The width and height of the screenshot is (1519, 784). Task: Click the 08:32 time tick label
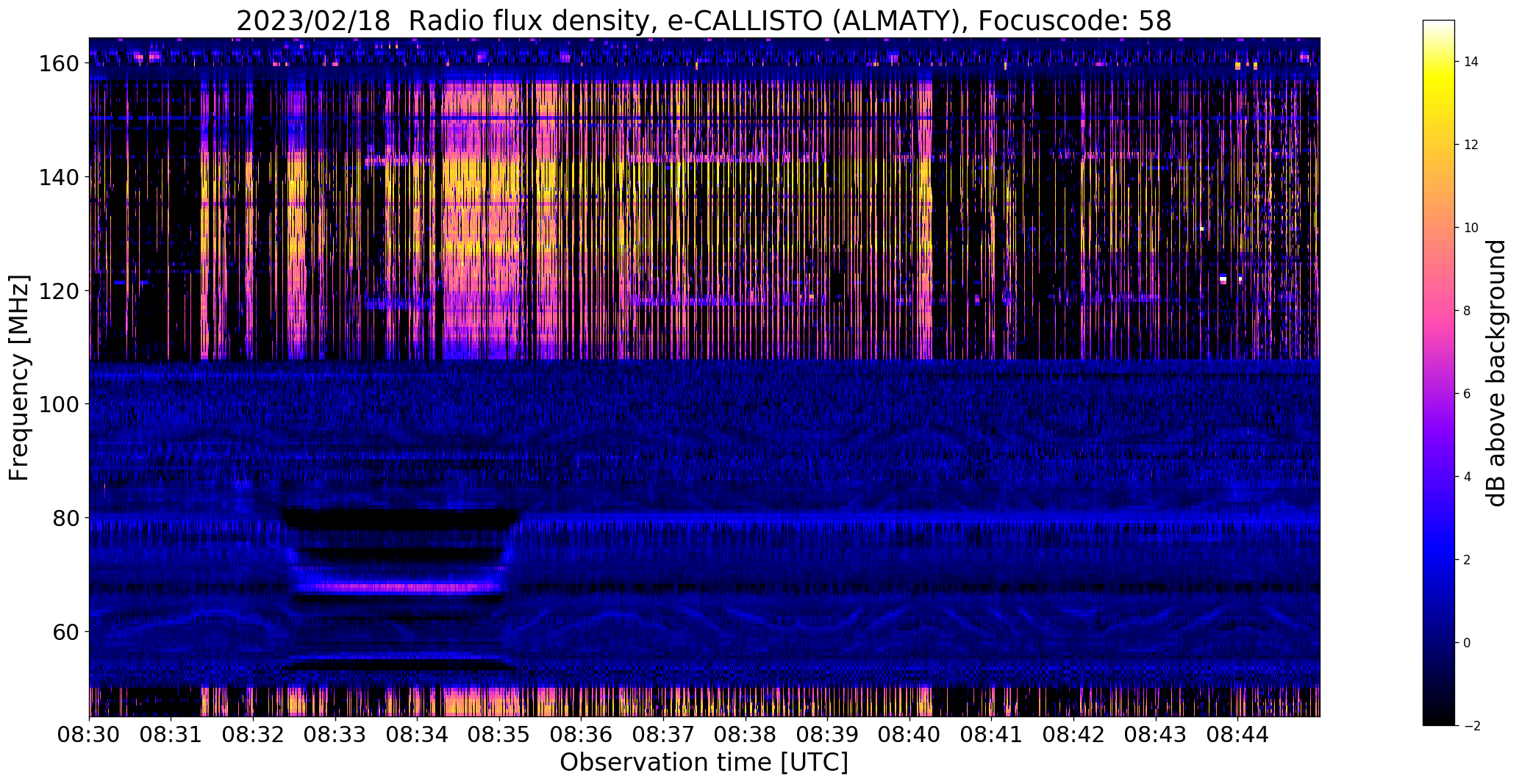254,734
